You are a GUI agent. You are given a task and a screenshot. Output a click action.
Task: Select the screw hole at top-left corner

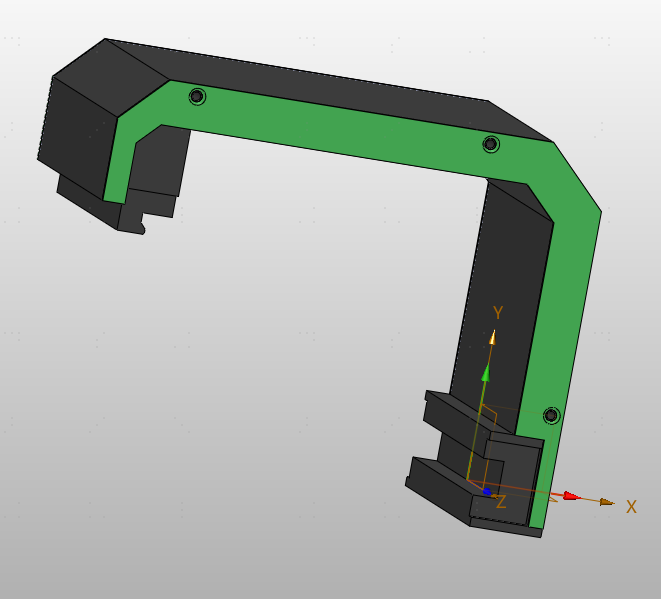[x=197, y=96]
